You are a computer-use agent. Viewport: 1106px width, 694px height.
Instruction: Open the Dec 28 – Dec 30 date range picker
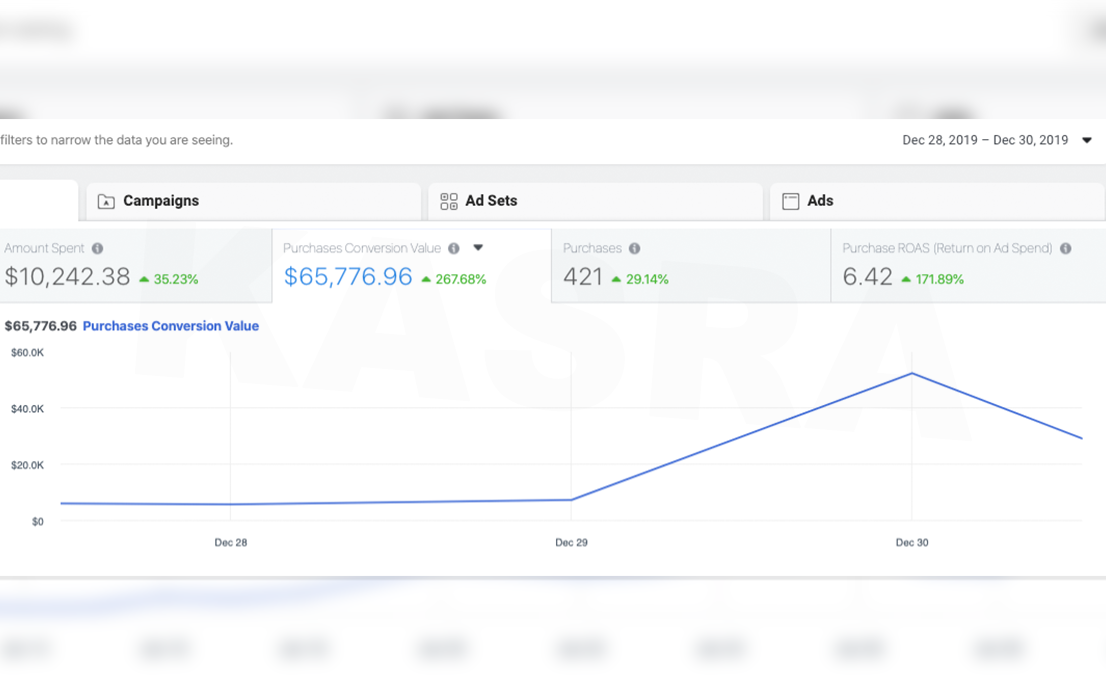(996, 140)
